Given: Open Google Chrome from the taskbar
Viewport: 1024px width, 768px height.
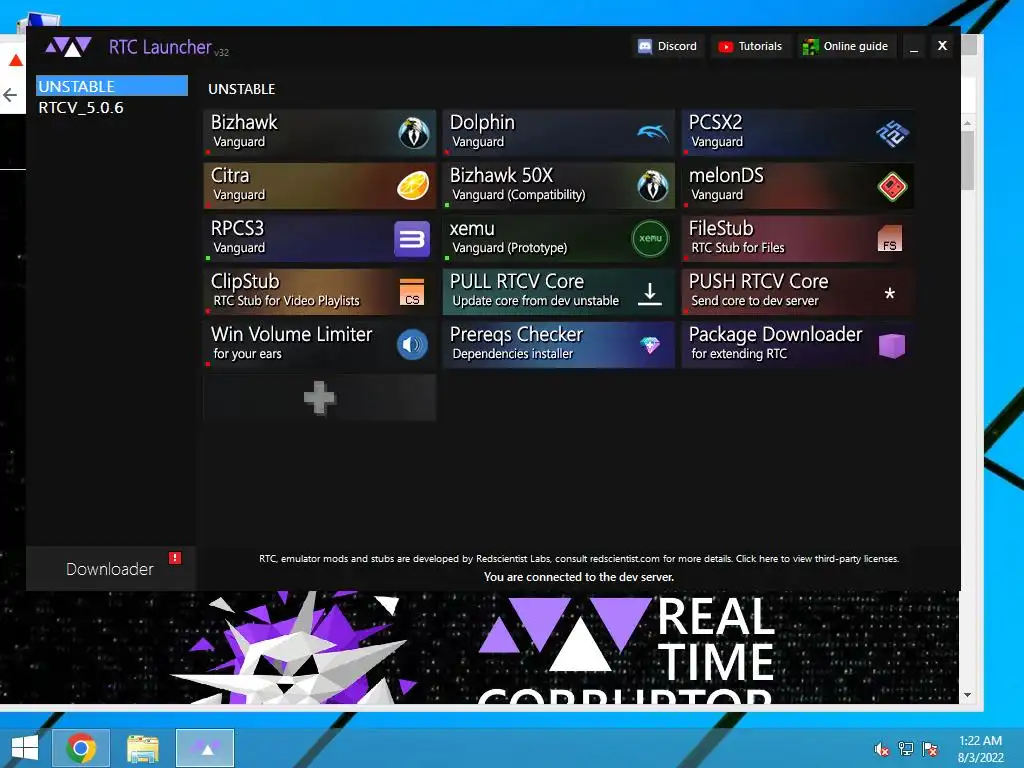Looking at the screenshot, I should pos(81,748).
